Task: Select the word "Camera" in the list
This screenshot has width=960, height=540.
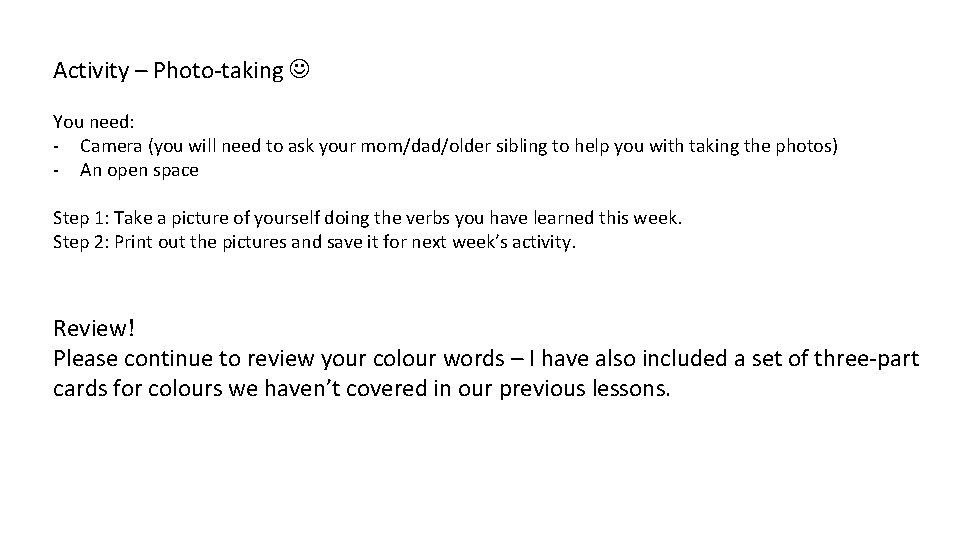Action: [111, 146]
